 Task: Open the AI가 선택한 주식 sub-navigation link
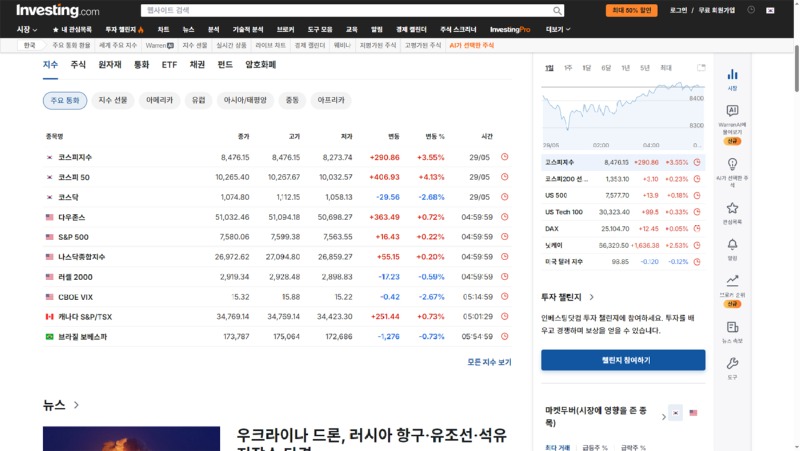click(x=471, y=45)
